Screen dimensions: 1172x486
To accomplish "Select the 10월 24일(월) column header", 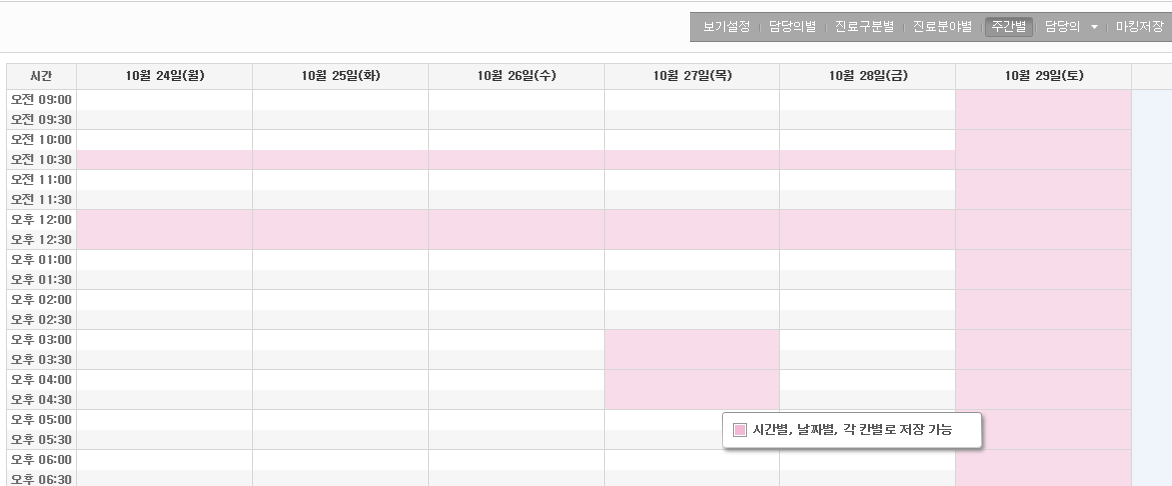I will pos(164,76).
